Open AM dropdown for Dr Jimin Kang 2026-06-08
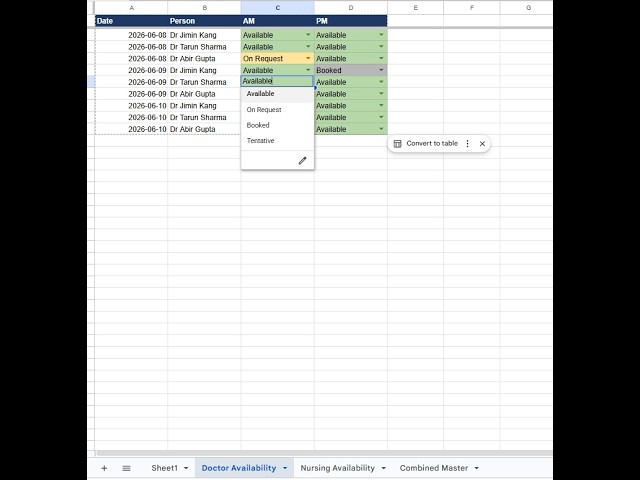 (308, 35)
